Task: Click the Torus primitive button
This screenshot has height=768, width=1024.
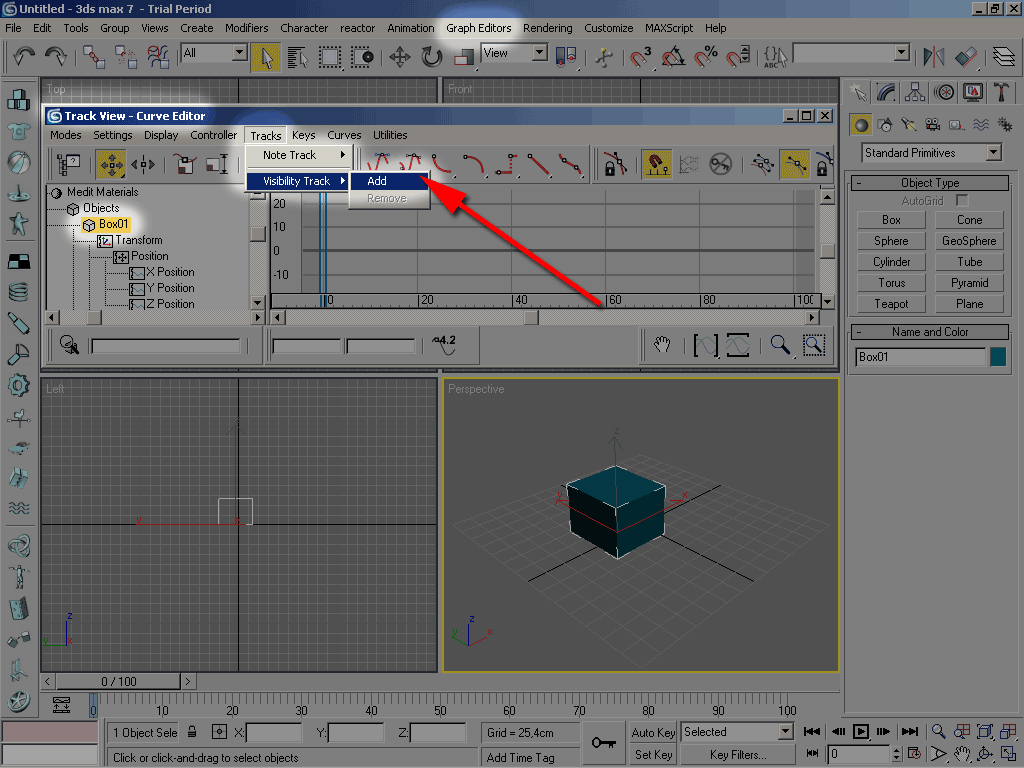Action: point(891,283)
